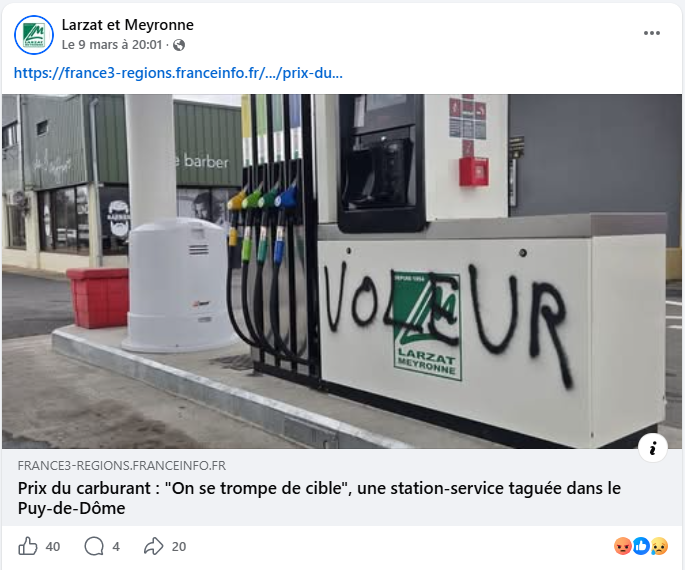View shares via the 20 count

tap(179, 546)
